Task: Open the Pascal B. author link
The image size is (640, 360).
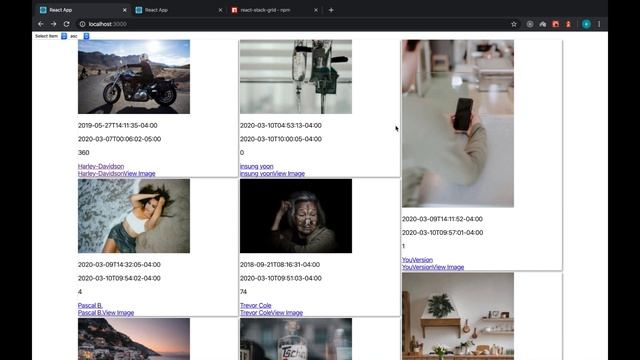Action: 90,305
